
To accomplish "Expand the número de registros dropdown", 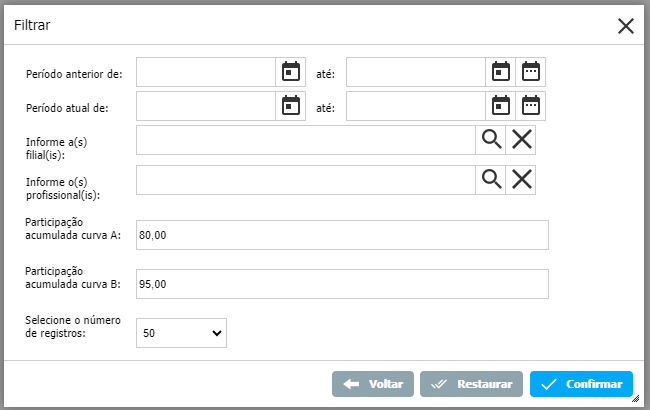I will (x=181, y=333).
